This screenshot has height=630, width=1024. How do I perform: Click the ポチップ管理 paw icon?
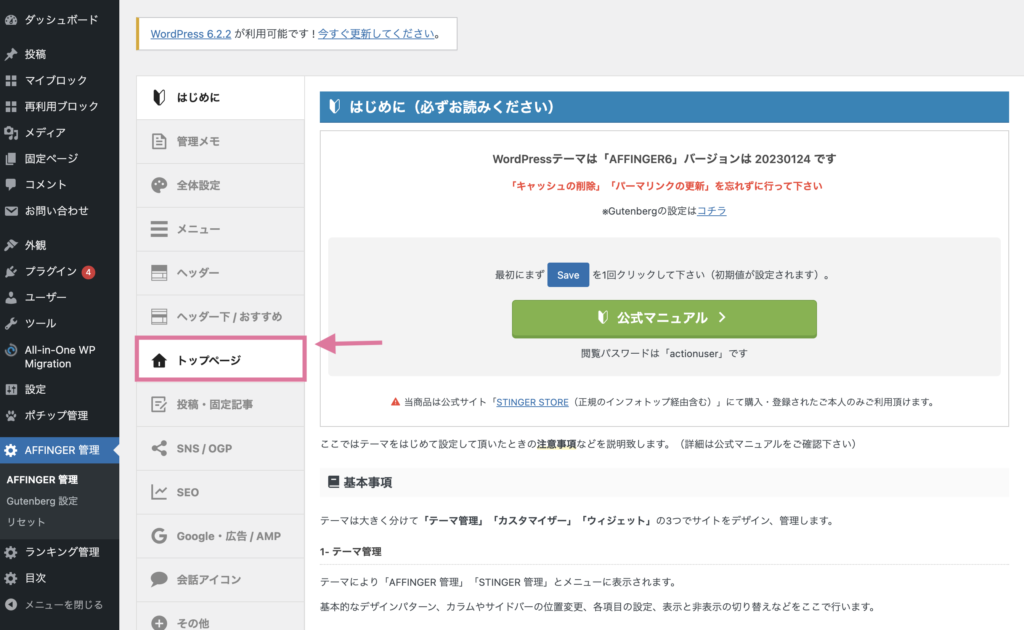pyautogui.click(x=11, y=416)
